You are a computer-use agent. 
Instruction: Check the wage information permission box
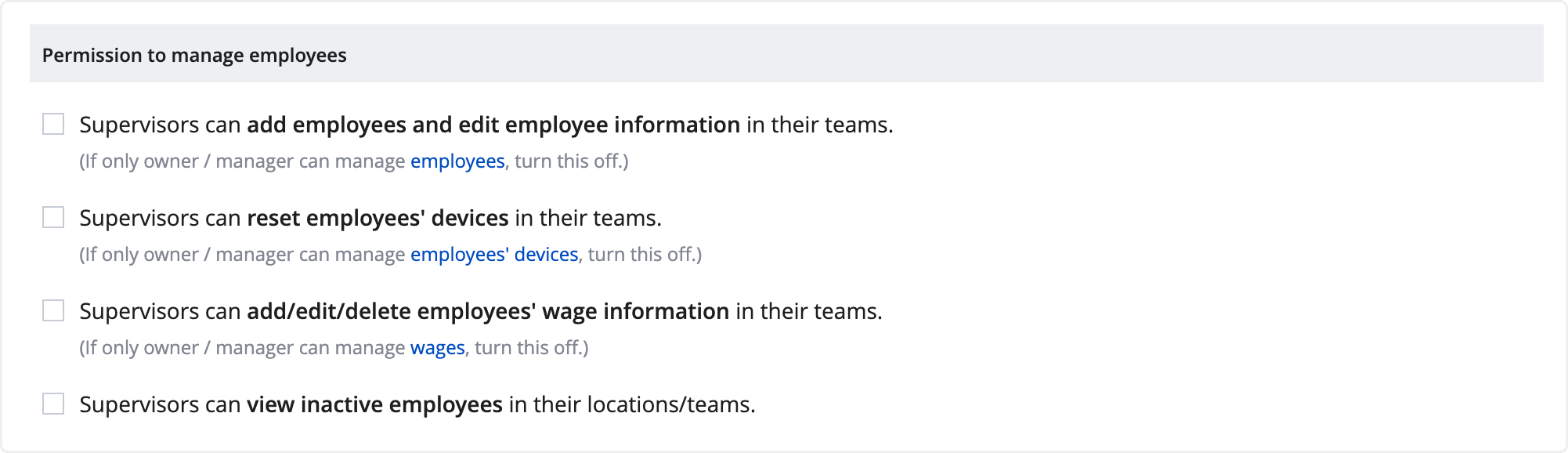53,310
